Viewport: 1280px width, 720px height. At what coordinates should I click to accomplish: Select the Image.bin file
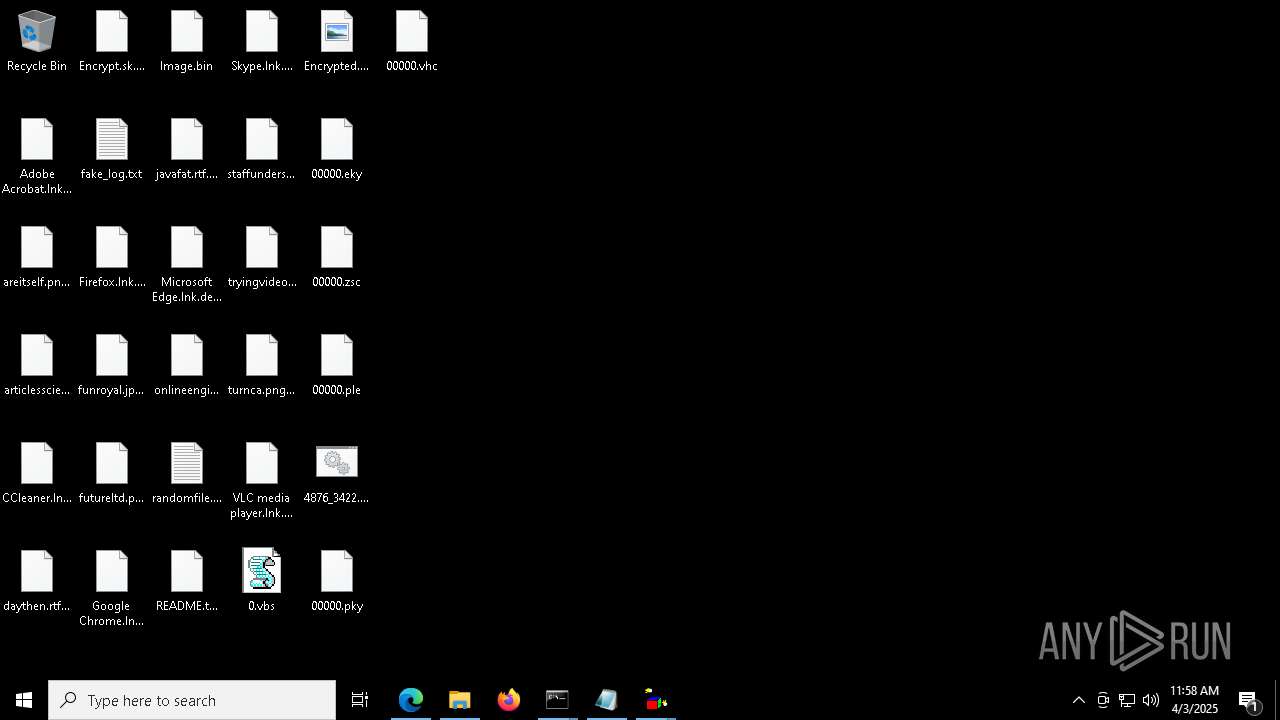pos(187,42)
